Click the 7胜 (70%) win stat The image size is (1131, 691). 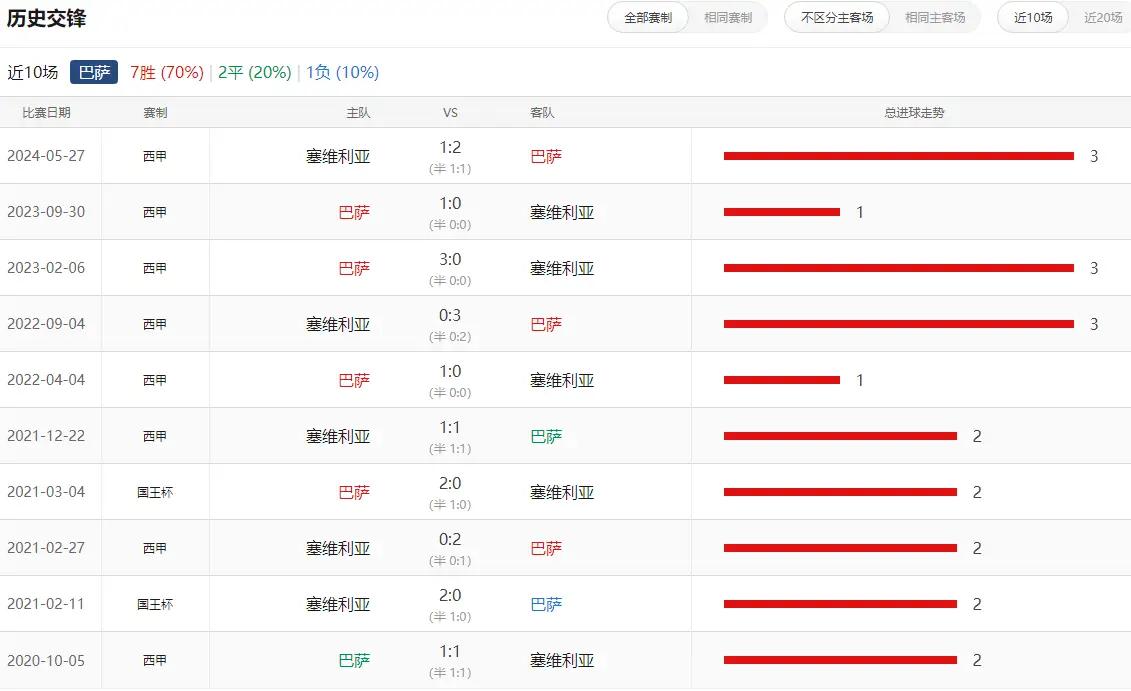tap(167, 72)
